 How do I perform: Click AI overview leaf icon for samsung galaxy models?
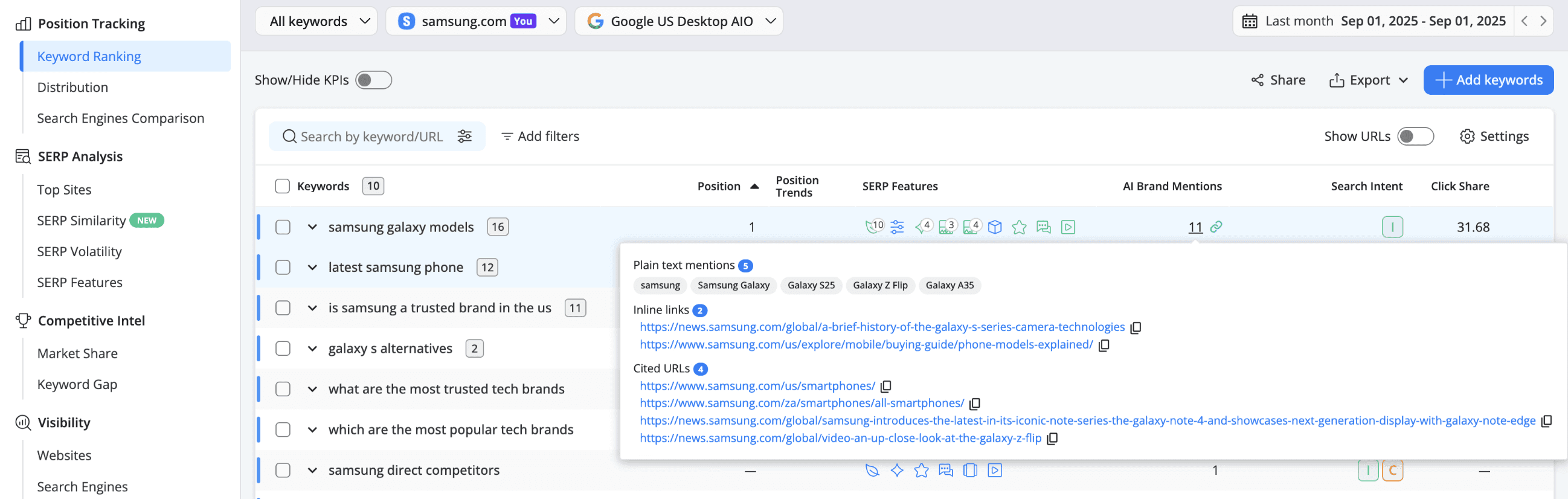874,227
